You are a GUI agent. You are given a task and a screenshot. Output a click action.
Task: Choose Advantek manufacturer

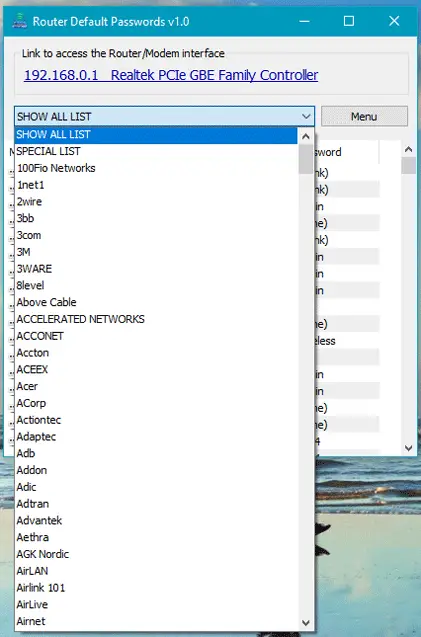(x=156, y=520)
